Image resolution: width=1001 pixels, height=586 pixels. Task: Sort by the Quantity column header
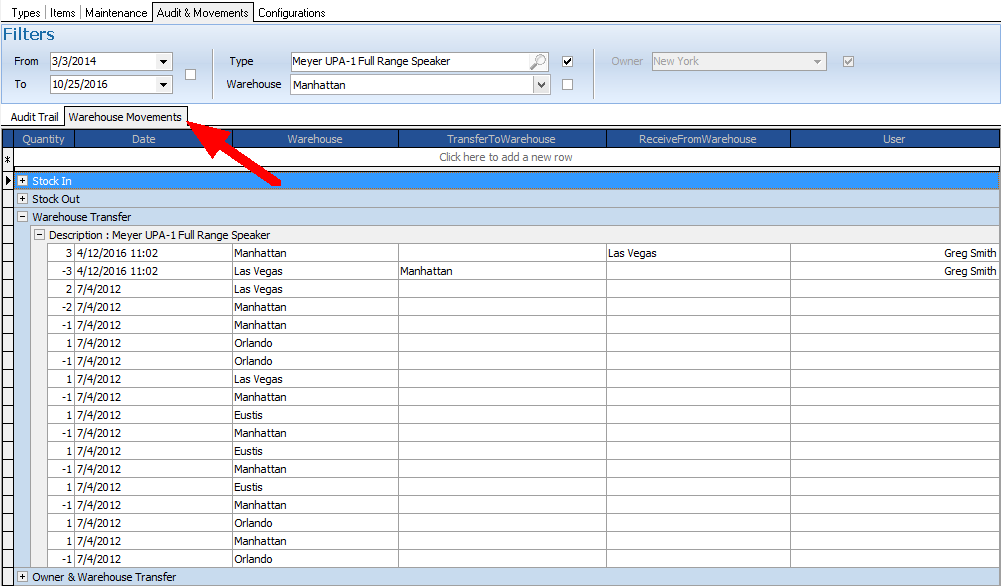pyautogui.click(x=44, y=139)
